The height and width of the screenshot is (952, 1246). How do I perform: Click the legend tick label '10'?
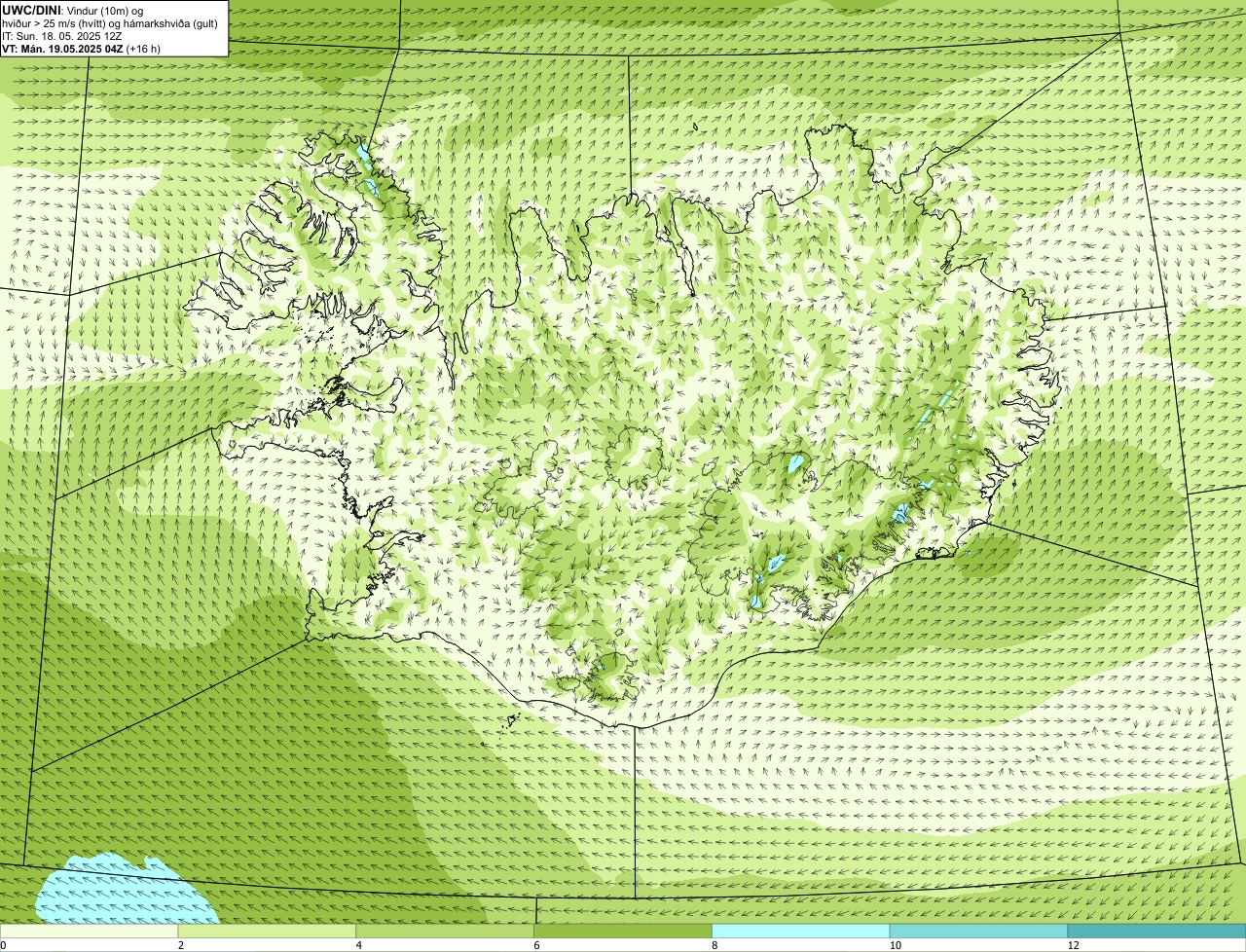pos(895,945)
